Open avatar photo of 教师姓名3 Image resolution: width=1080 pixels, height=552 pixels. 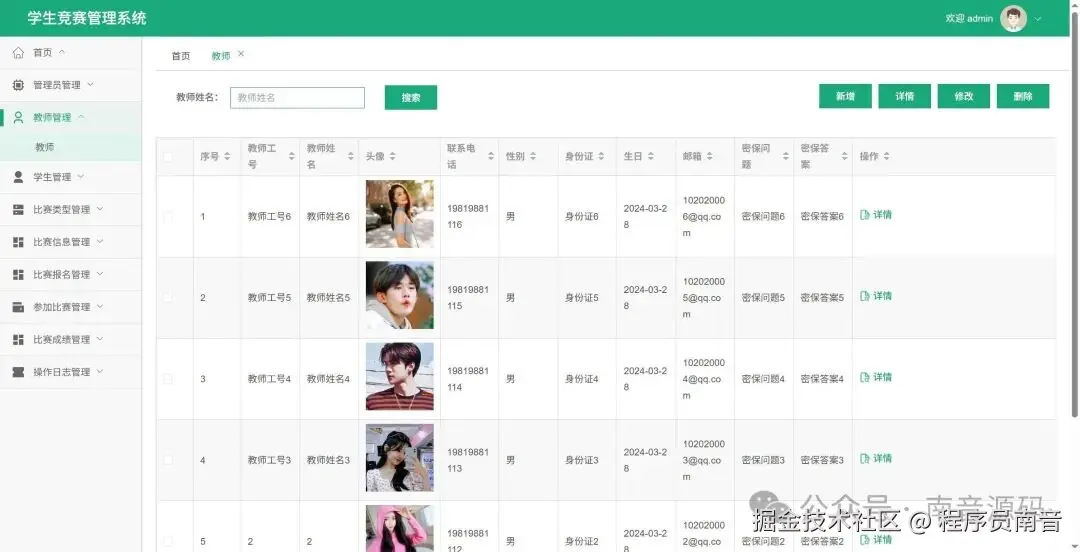[399, 458]
